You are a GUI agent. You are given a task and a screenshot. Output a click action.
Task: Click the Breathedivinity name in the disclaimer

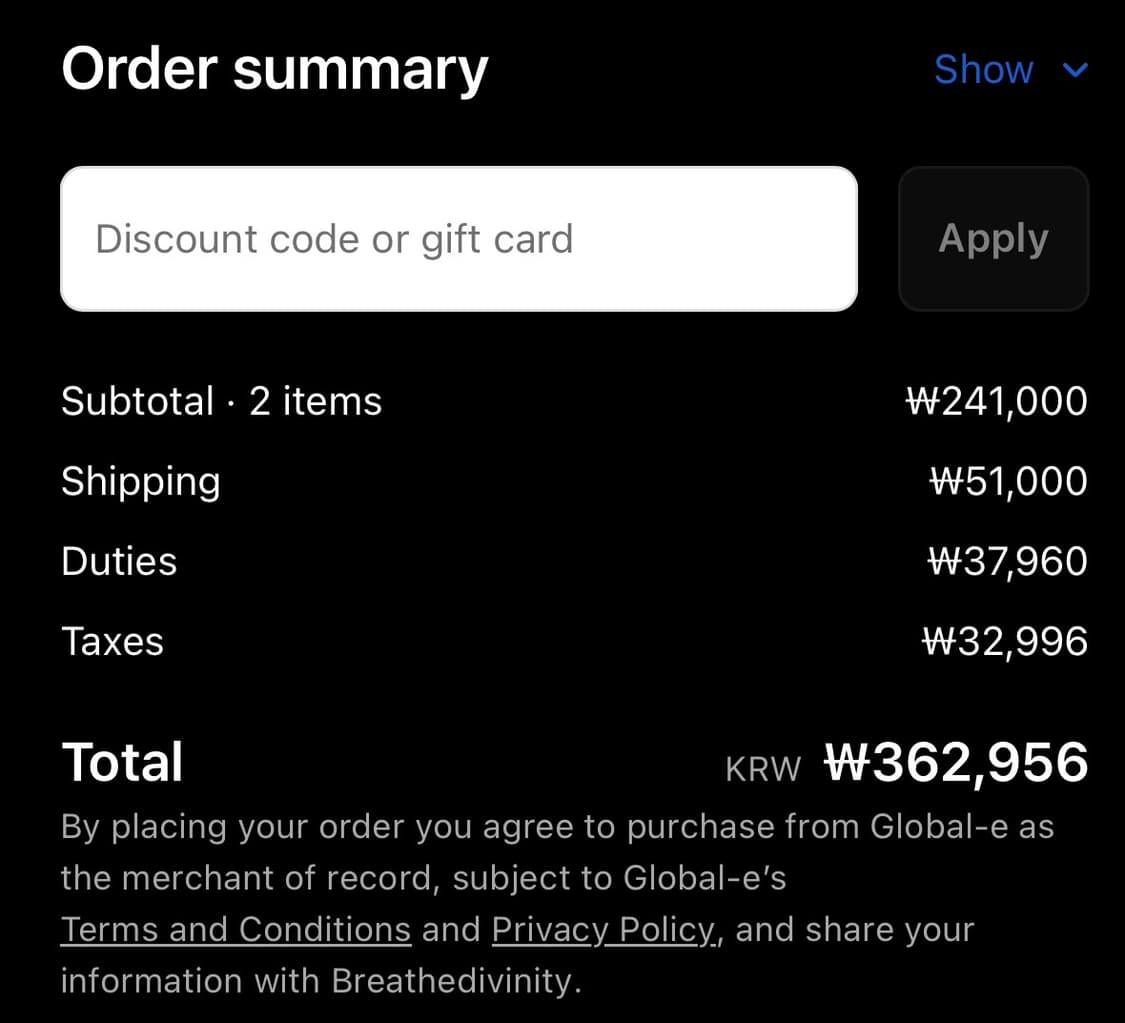[455, 980]
